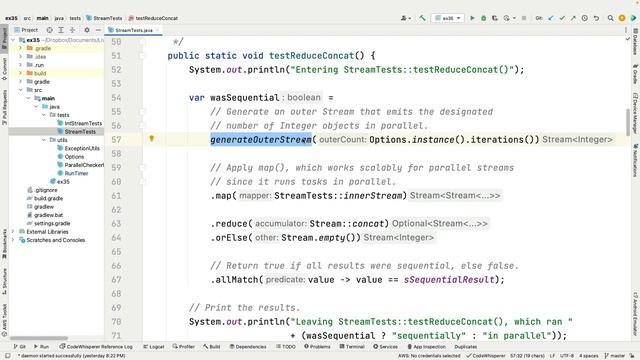Open the App Inspection tool window
Image resolution: width=640 pixels, height=360 pixels.
pyautogui.click(x=426, y=347)
